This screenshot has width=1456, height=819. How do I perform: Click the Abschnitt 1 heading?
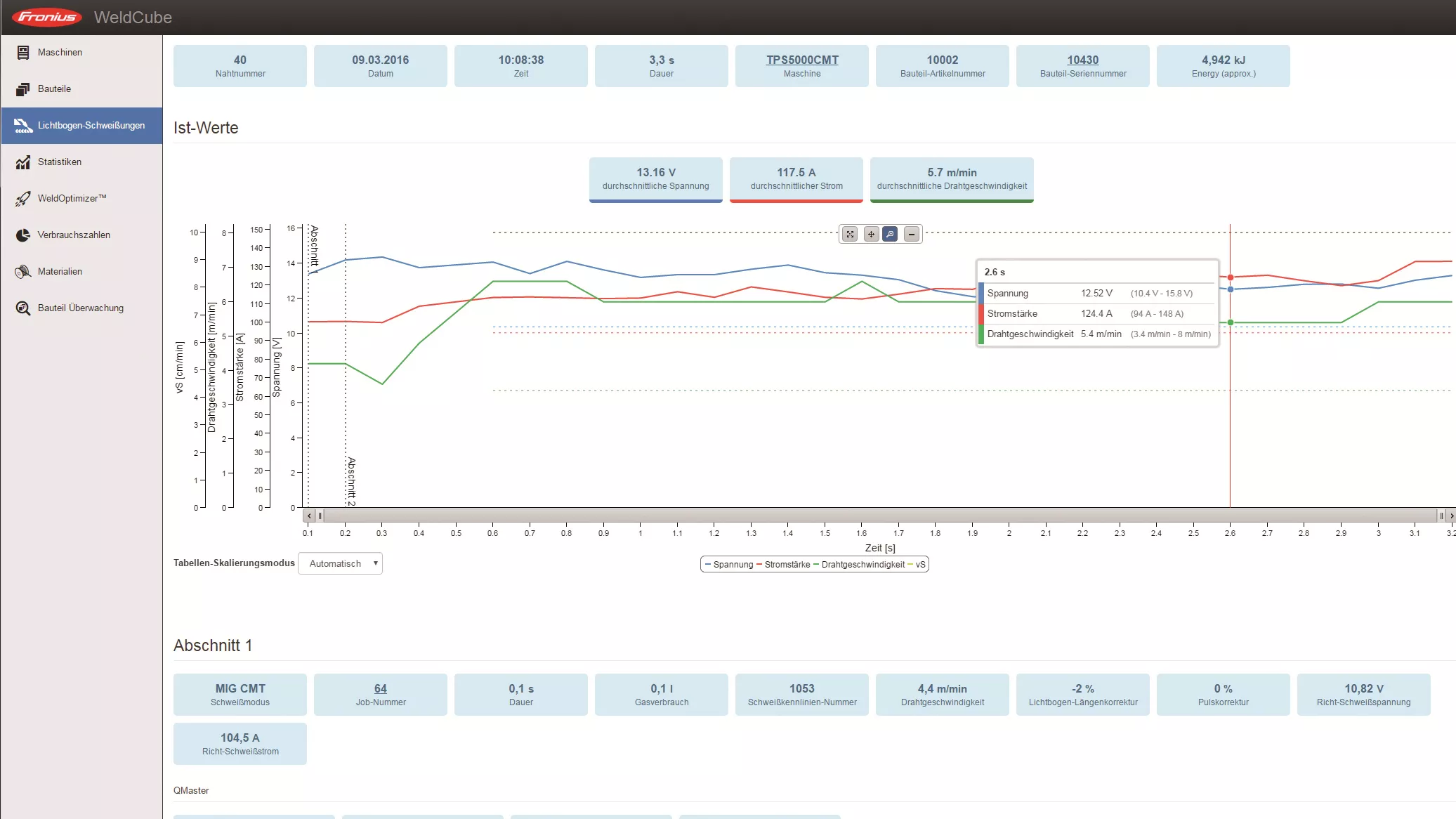[x=213, y=646]
